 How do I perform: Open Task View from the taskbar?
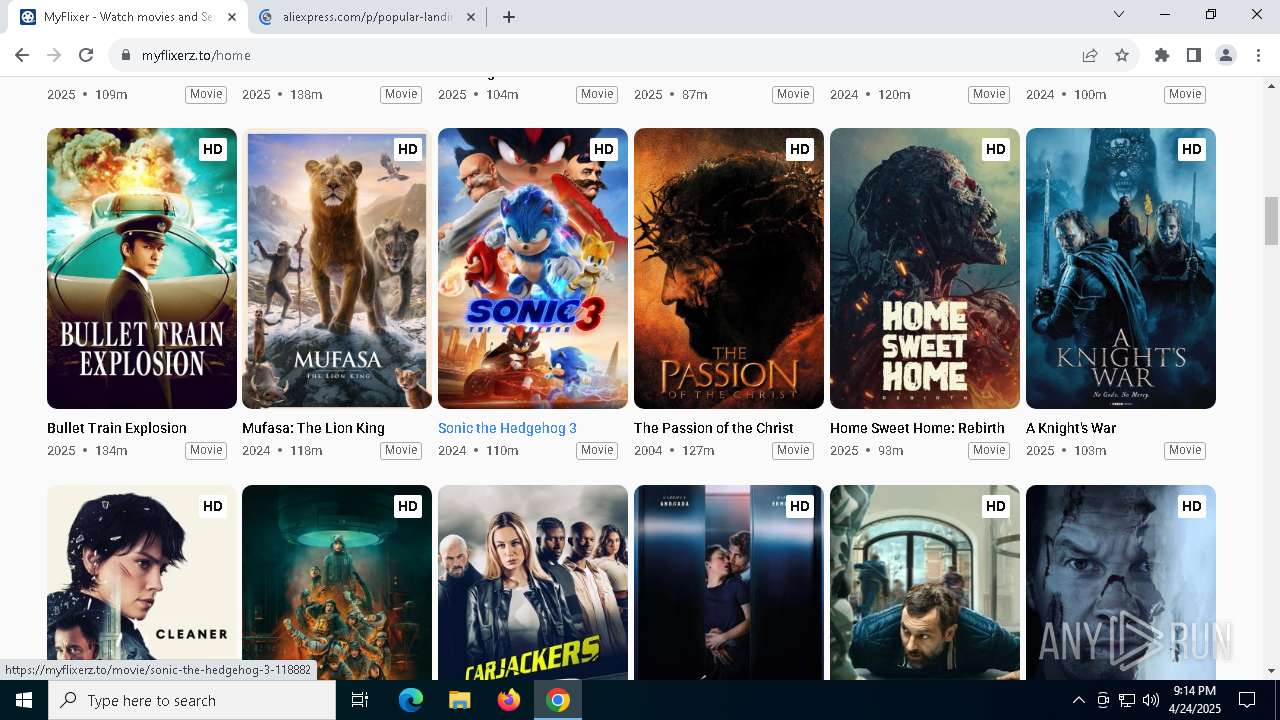360,700
